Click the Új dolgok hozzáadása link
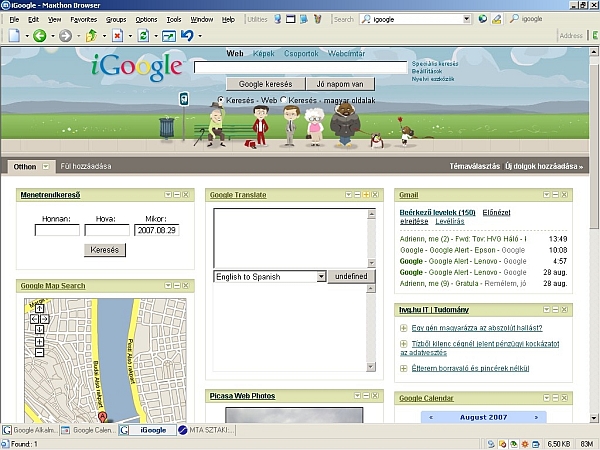This screenshot has width=600, height=450. tap(544, 166)
